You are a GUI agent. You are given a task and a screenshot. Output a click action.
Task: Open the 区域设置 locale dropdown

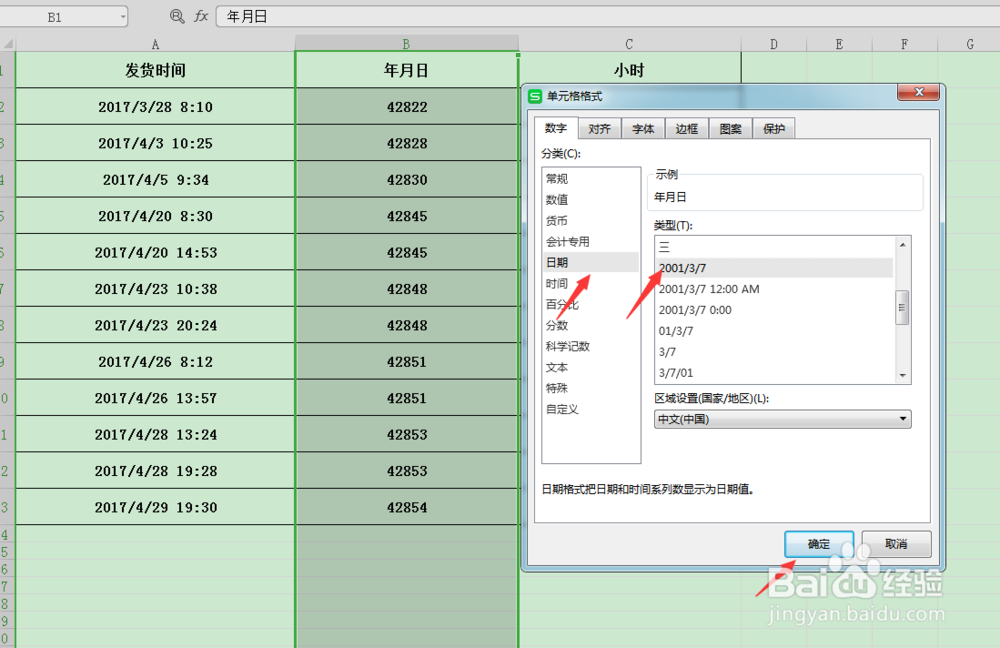click(902, 419)
